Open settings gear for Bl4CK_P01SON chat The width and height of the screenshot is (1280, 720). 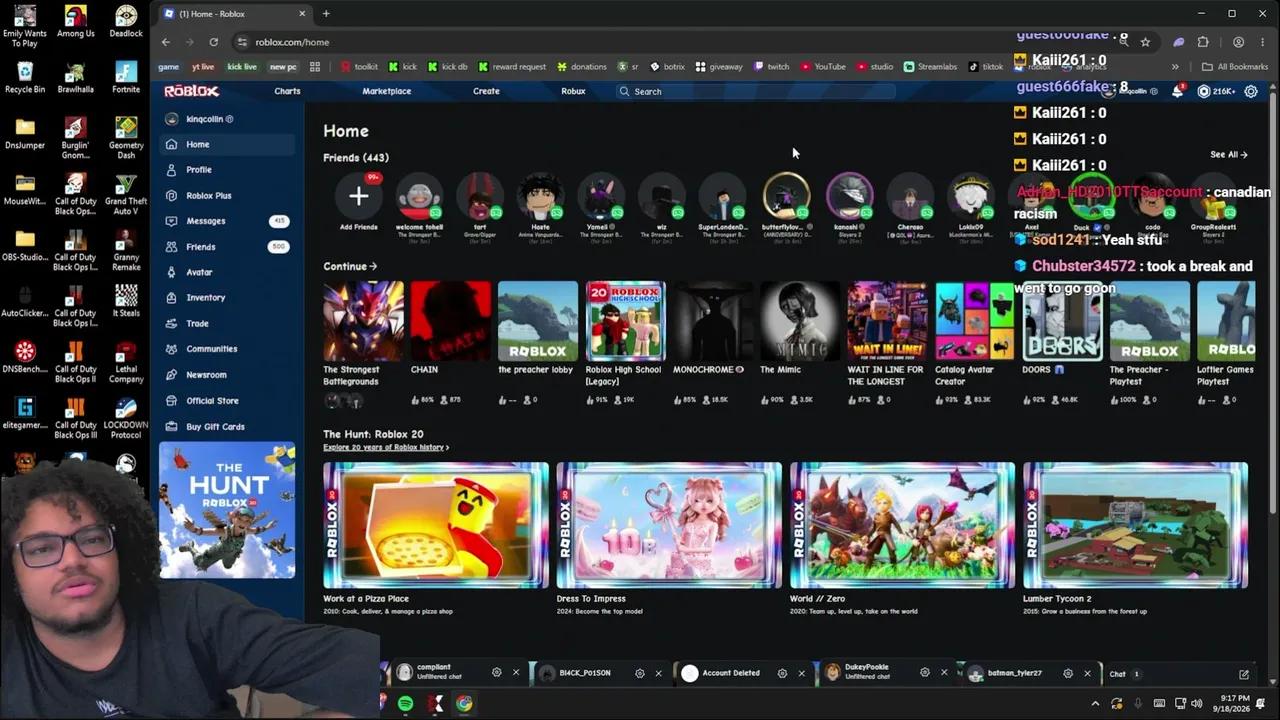(x=639, y=673)
